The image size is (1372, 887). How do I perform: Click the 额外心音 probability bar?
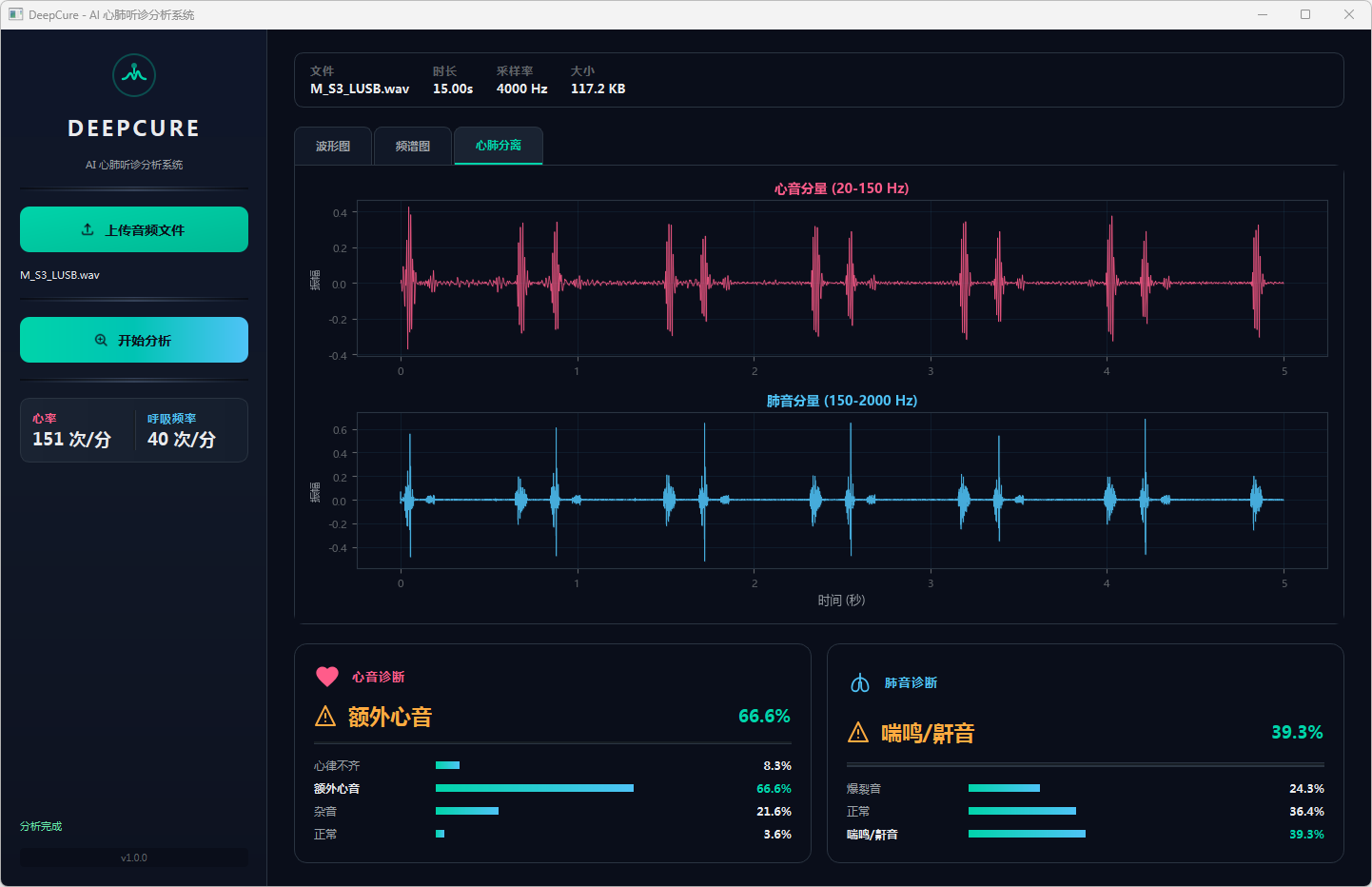(x=534, y=788)
